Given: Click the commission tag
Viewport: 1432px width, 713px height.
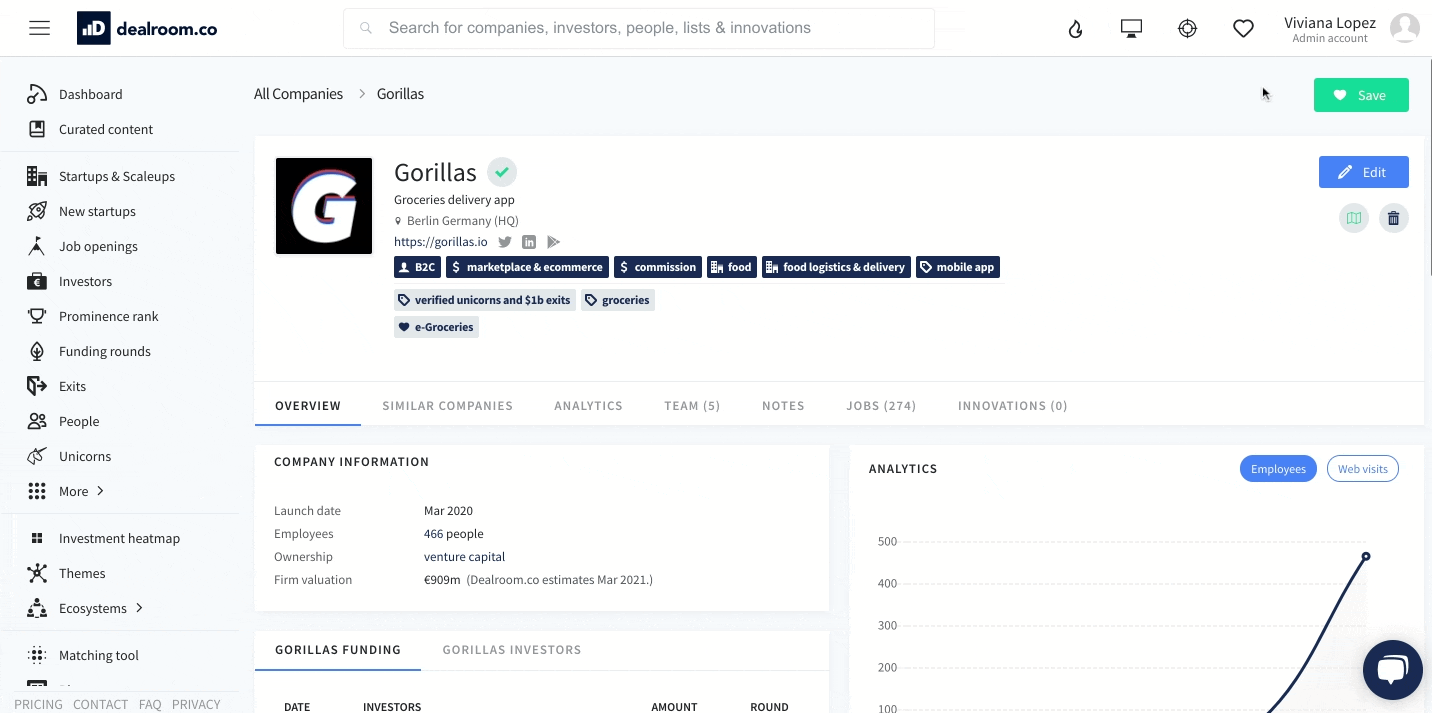Looking at the screenshot, I should click(657, 267).
